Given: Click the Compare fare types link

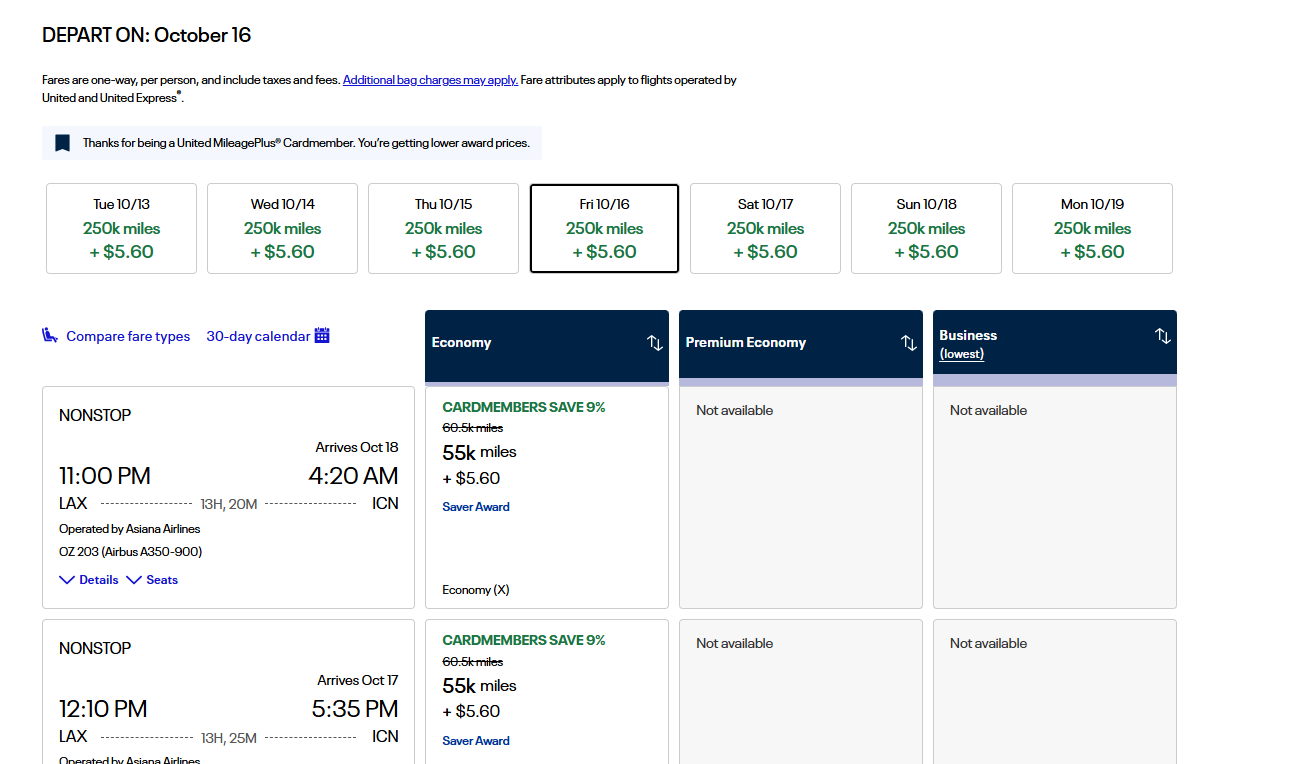Looking at the screenshot, I should coord(128,336).
